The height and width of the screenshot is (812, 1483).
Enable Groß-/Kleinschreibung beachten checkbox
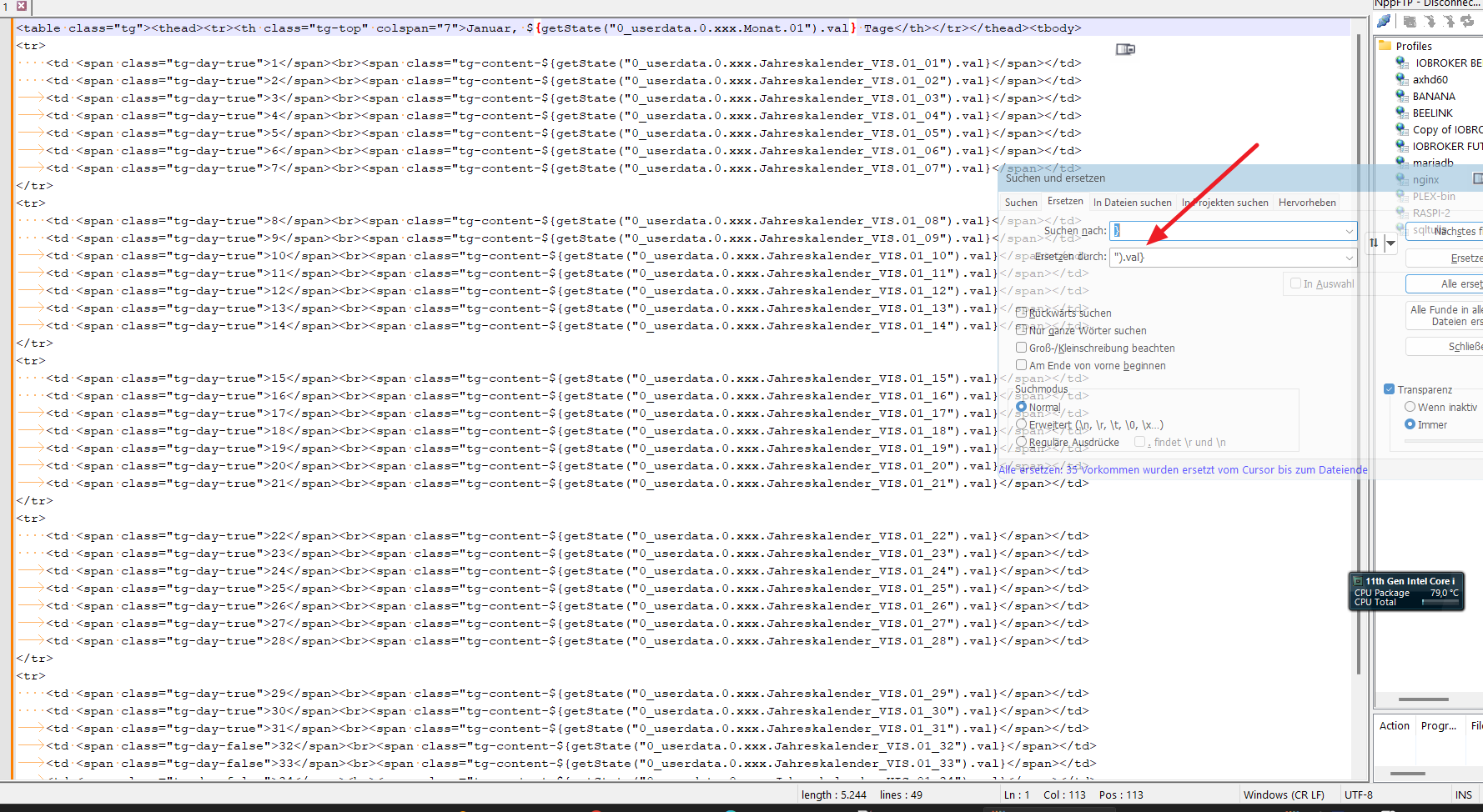click(1021, 348)
